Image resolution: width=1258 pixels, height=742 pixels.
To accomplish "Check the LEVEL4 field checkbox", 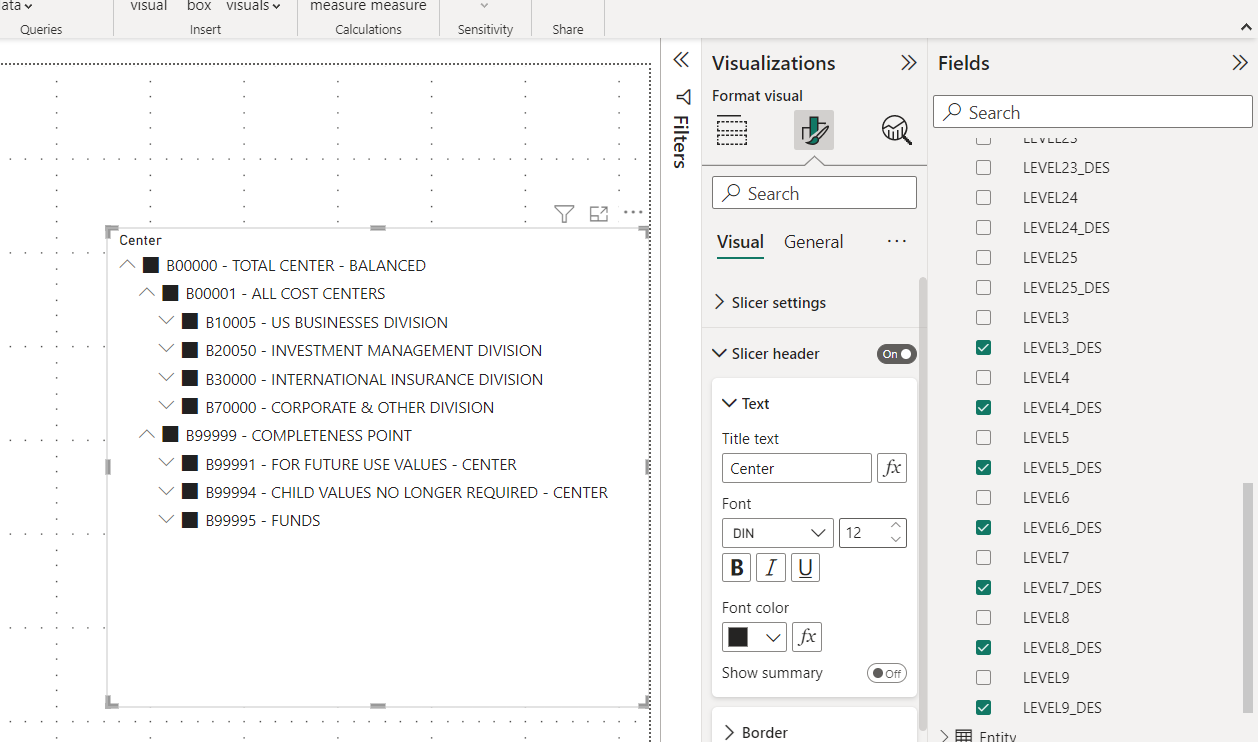I will 983,377.
